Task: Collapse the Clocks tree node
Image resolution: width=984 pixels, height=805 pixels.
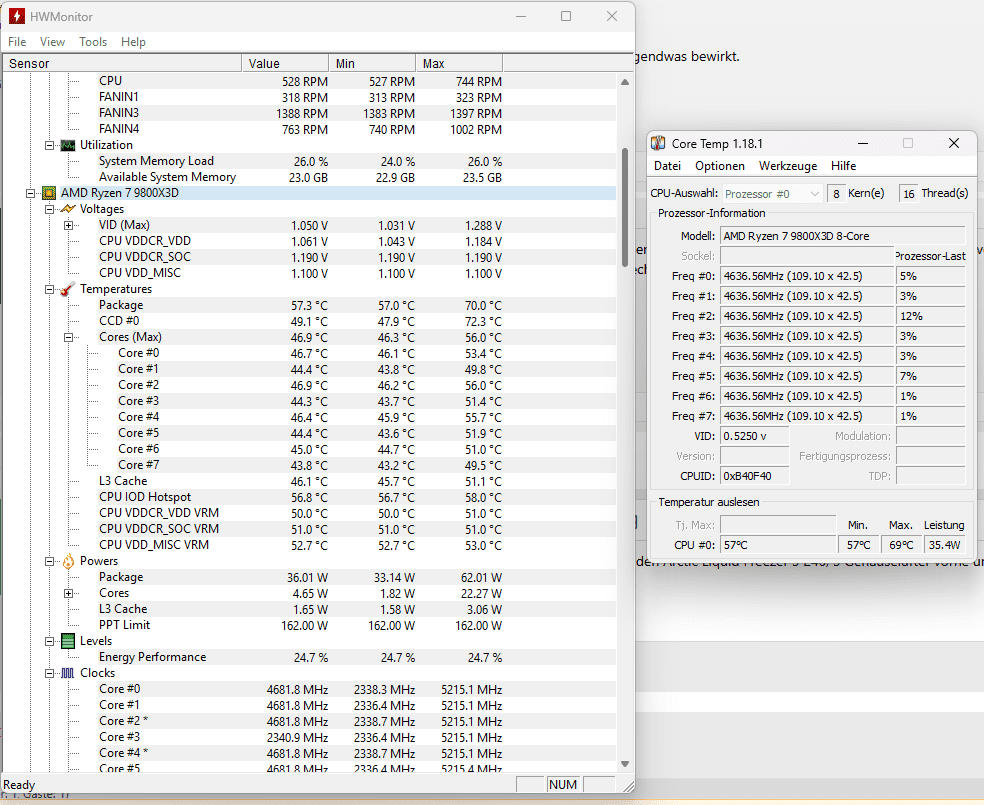Action: point(50,673)
